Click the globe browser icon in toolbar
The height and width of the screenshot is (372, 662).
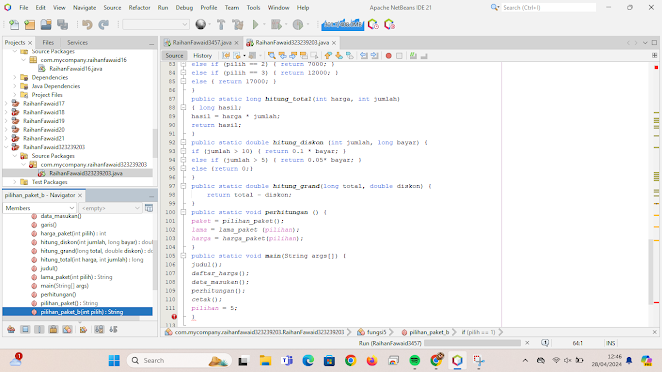tap(201, 25)
